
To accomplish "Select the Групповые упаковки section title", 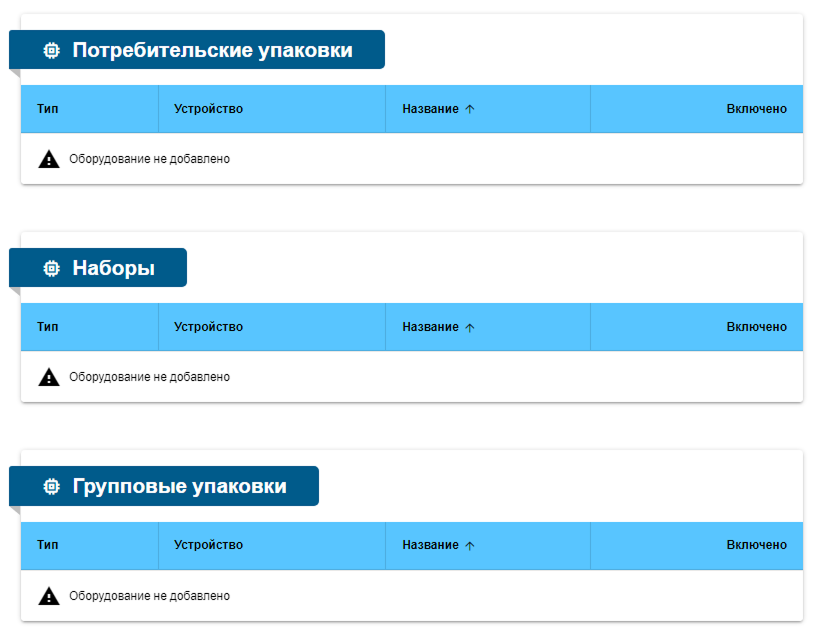I will (x=179, y=487).
